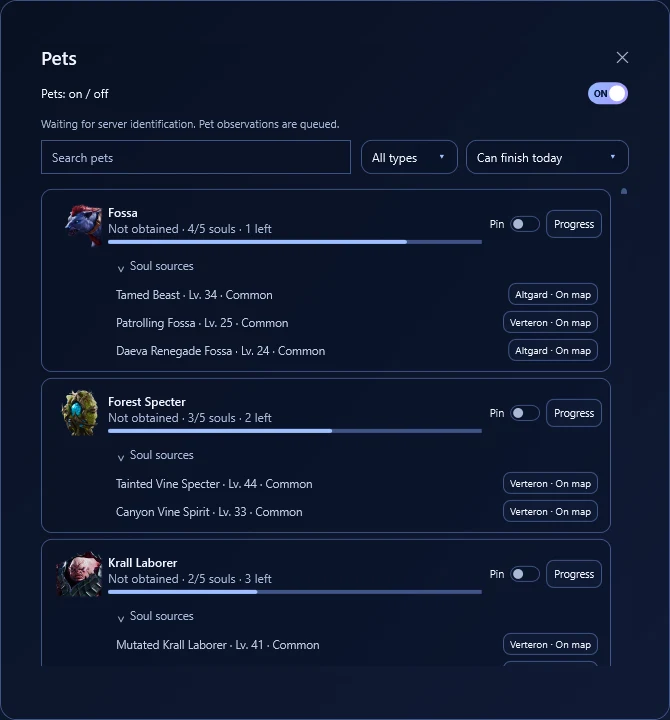The height and width of the screenshot is (720, 670).
Task: Open Progress for Krall Laborer
Action: click(x=574, y=574)
